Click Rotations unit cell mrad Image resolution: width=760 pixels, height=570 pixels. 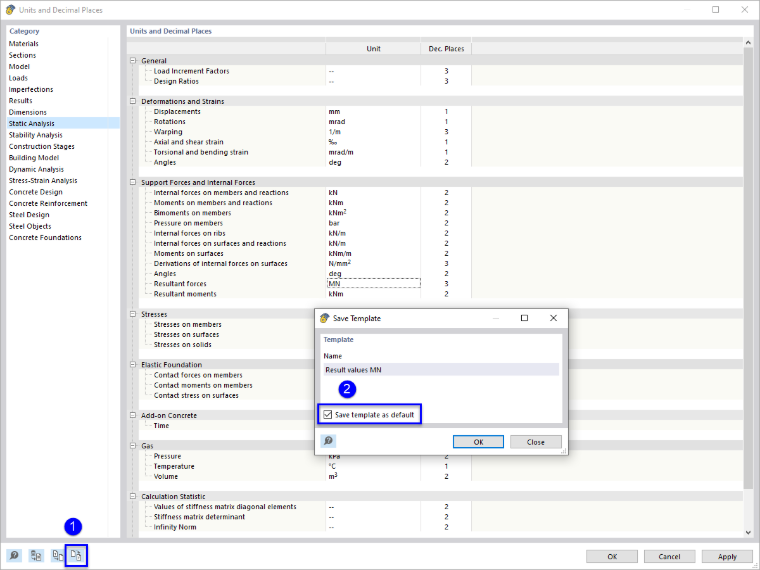click(x=373, y=122)
